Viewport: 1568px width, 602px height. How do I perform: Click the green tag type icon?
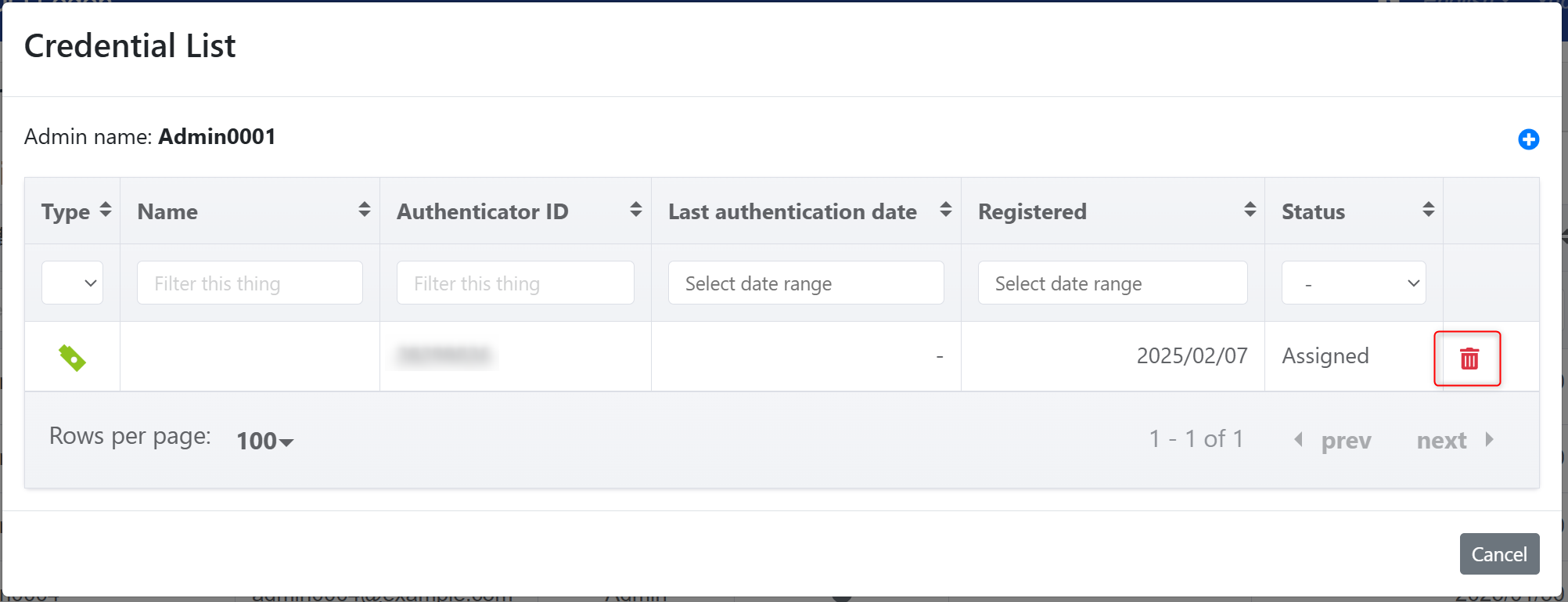(72, 358)
